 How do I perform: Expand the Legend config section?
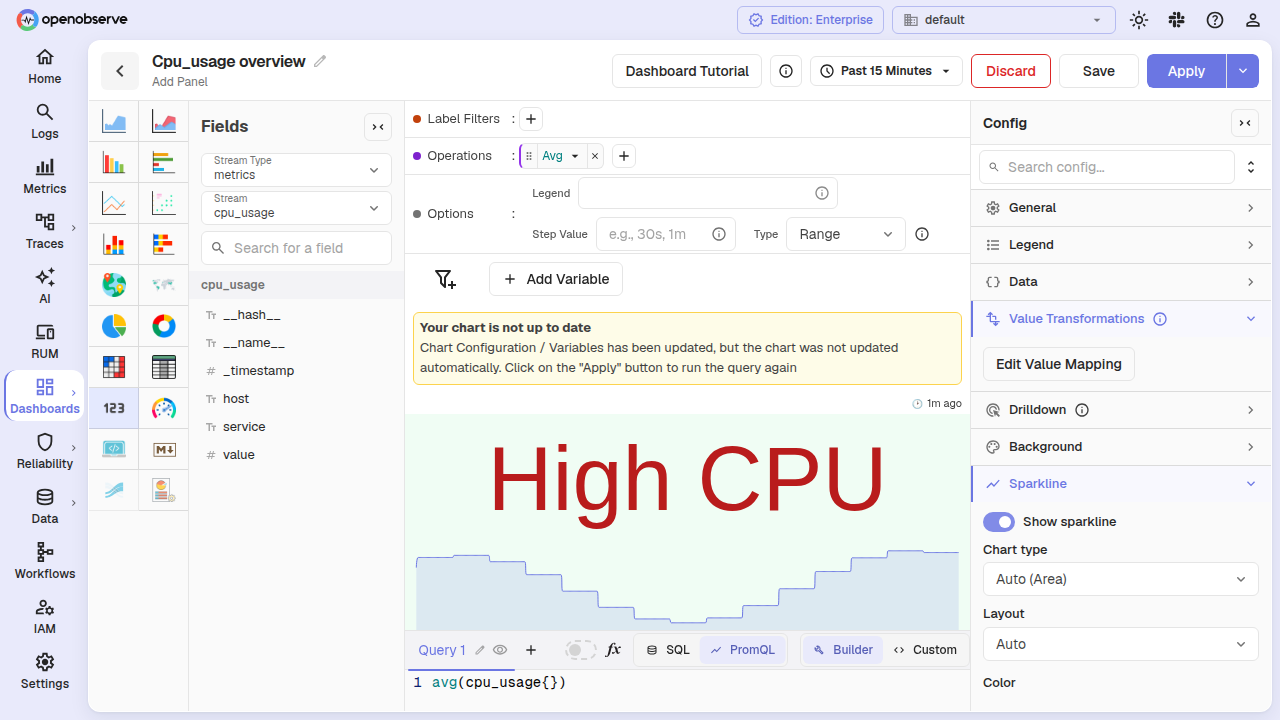click(x=1121, y=245)
